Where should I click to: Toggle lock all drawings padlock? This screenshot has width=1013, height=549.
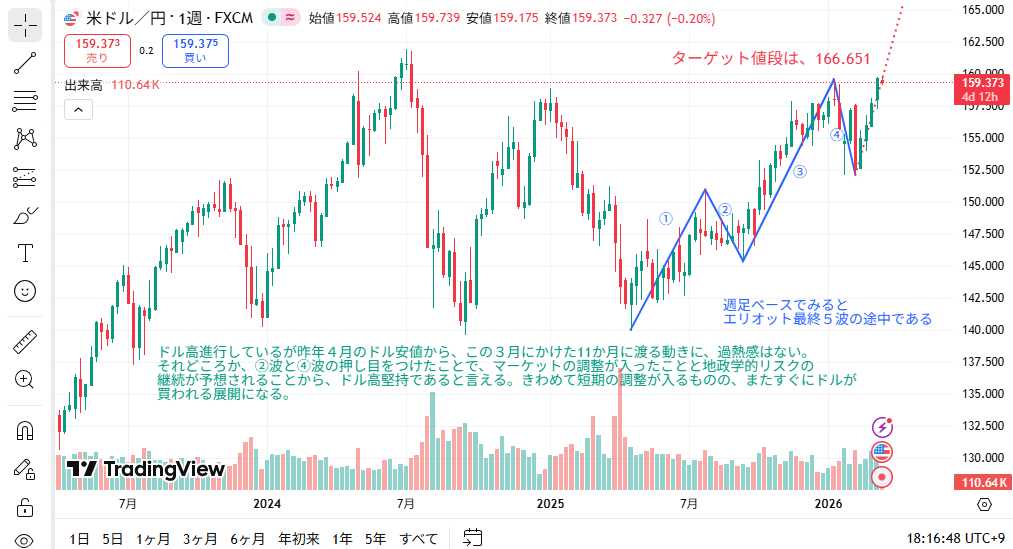click(25, 506)
